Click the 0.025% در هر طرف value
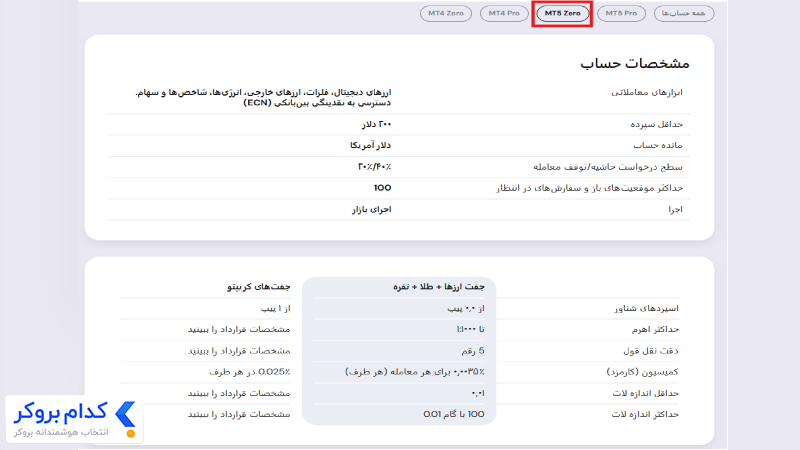The width and height of the screenshot is (800, 450). point(249,372)
